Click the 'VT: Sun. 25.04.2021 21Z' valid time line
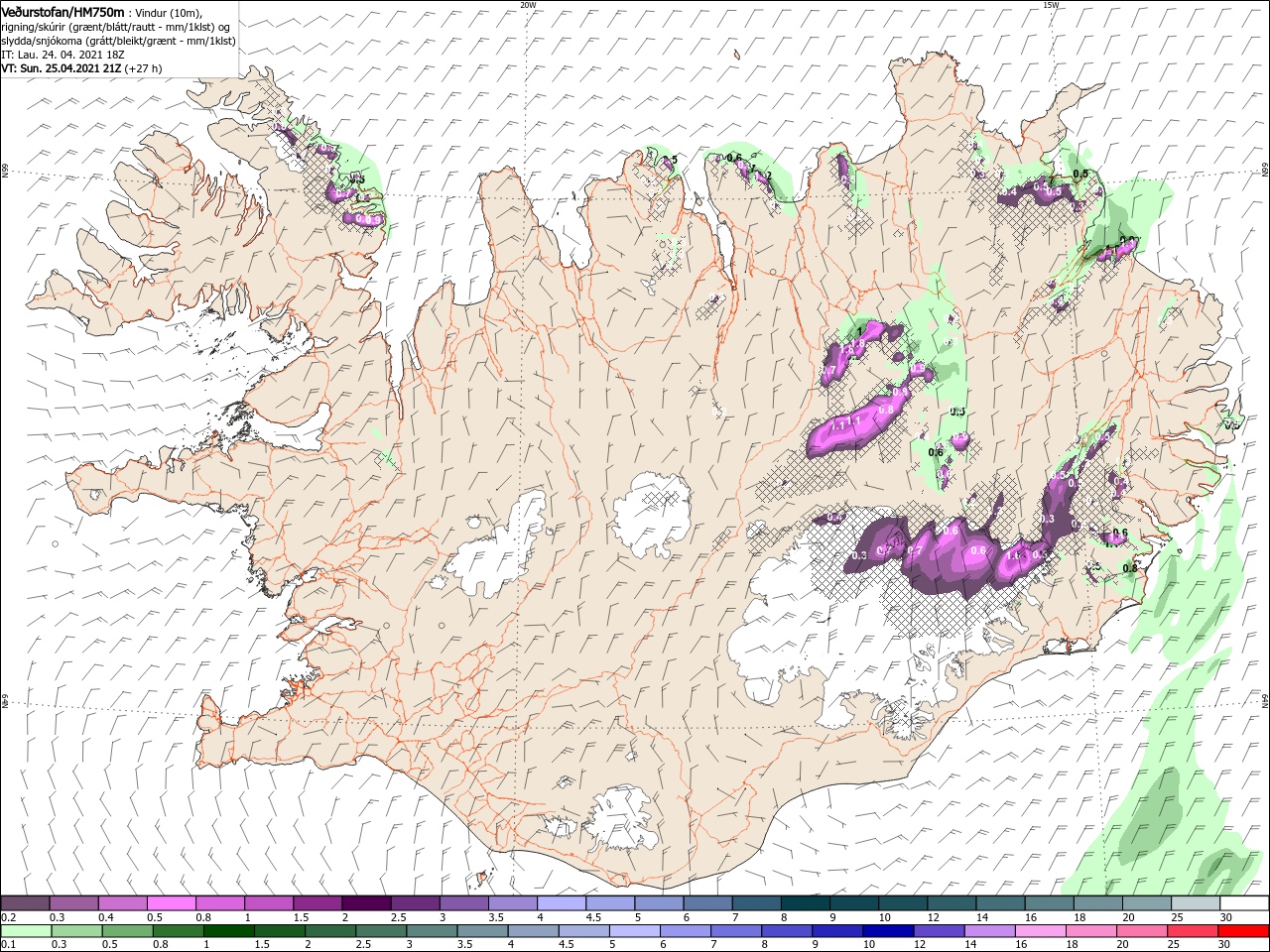Image resolution: width=1270 pixels, height=952 pixels. pyautogui.click(x=81, y=68)
